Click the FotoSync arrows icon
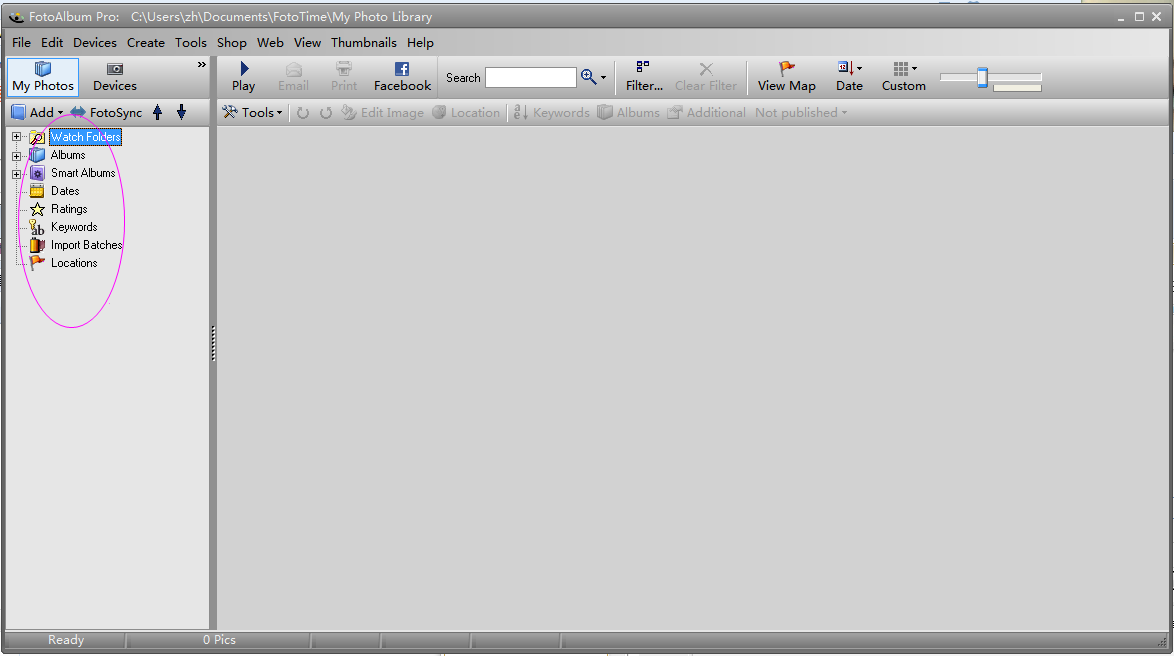The height and width of the screenshot is (656, 1174). pos(78,112)
